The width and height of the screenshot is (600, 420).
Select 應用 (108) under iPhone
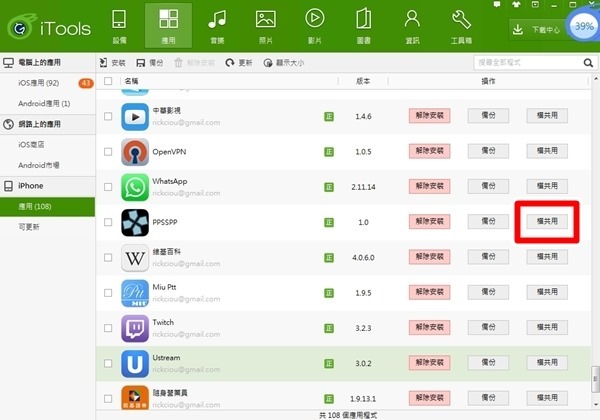(x=47, y=207)
